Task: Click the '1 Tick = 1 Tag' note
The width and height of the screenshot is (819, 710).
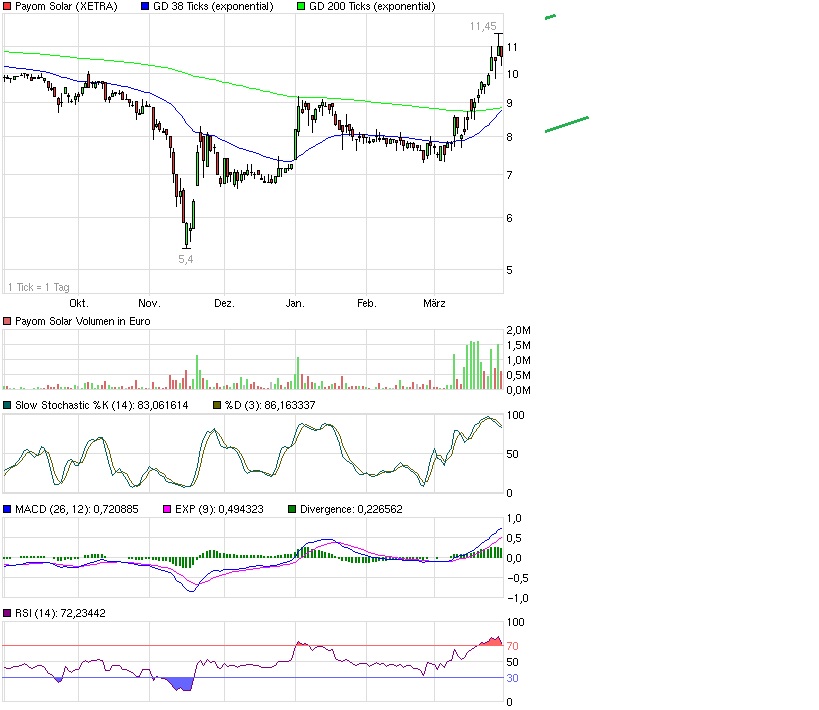Action: click(38, 287)
